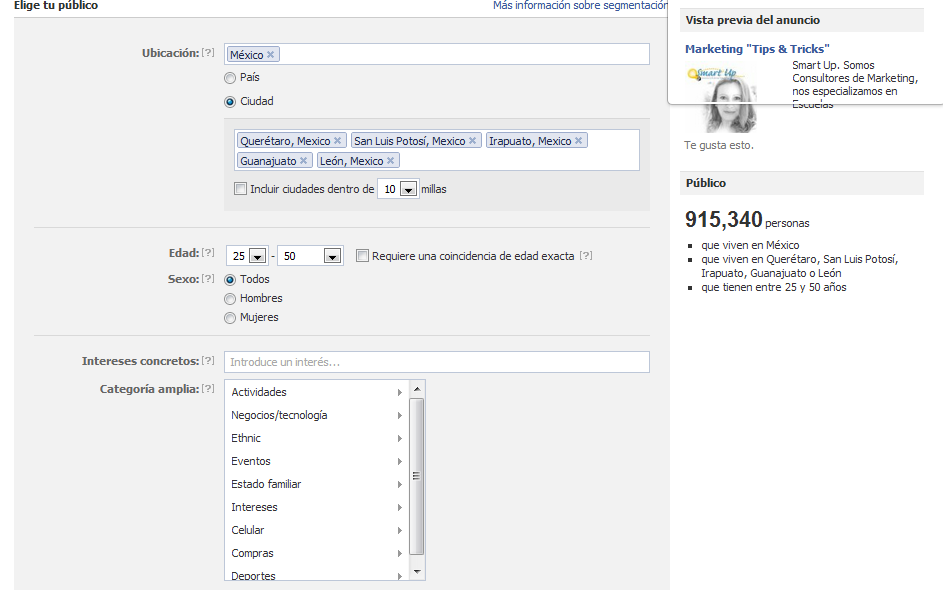
Task: Check Requiere una coincidencia de edad exacta
Action: tap(362, 256)
